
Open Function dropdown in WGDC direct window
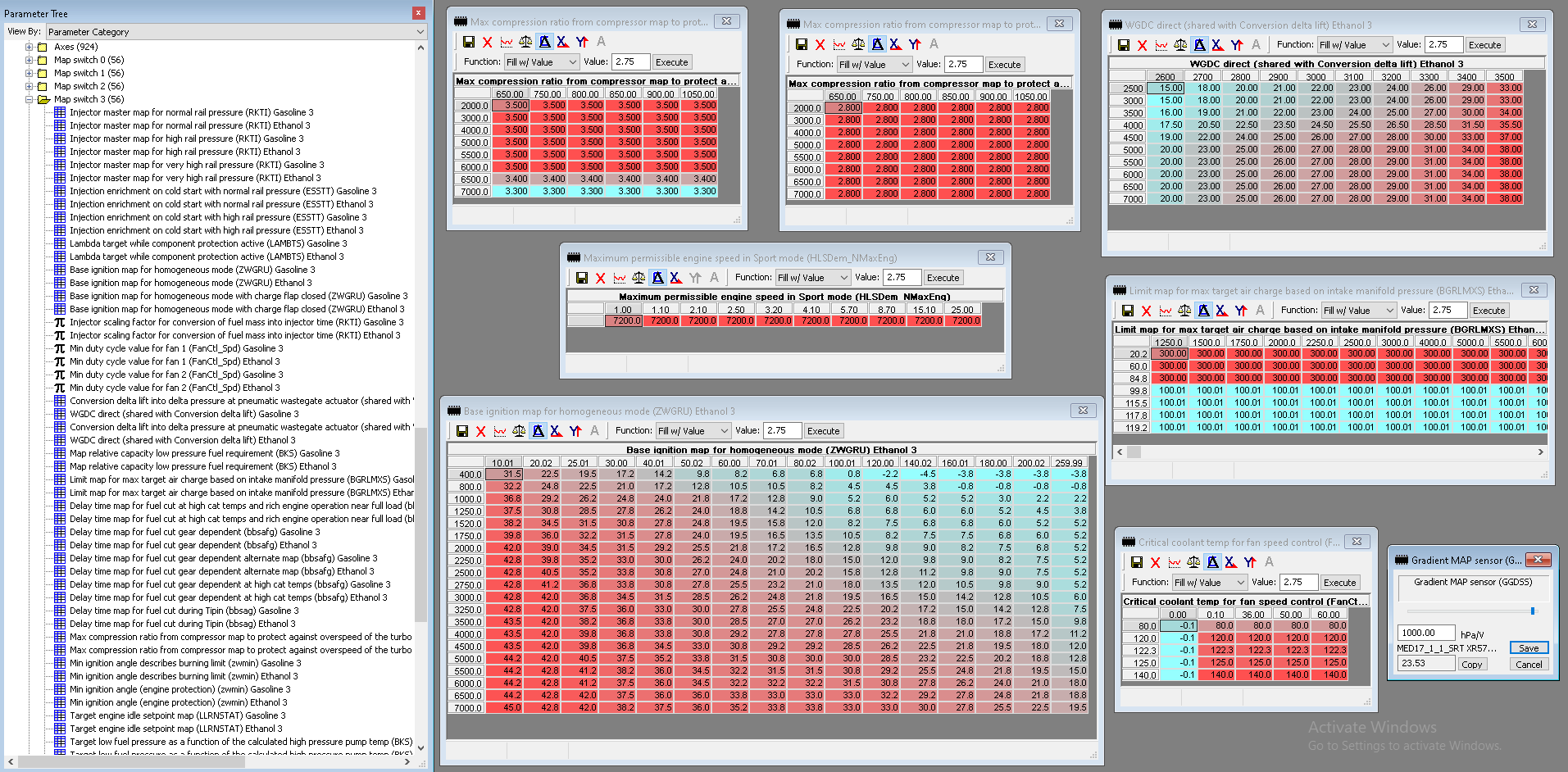tap(1354, 45)
